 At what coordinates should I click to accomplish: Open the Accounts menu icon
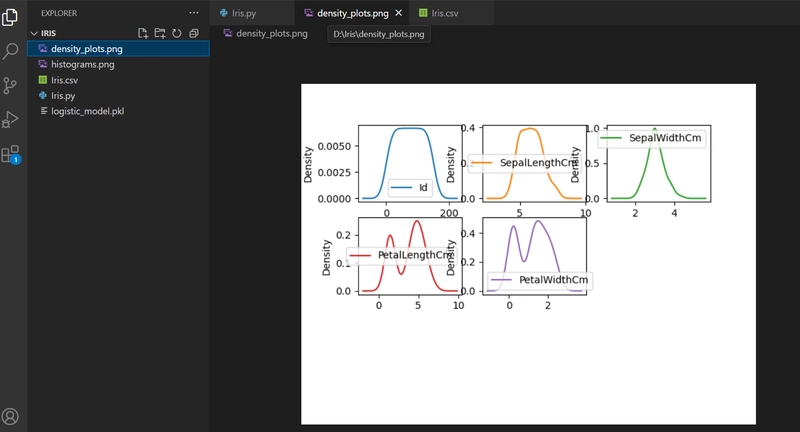(10, 416)
